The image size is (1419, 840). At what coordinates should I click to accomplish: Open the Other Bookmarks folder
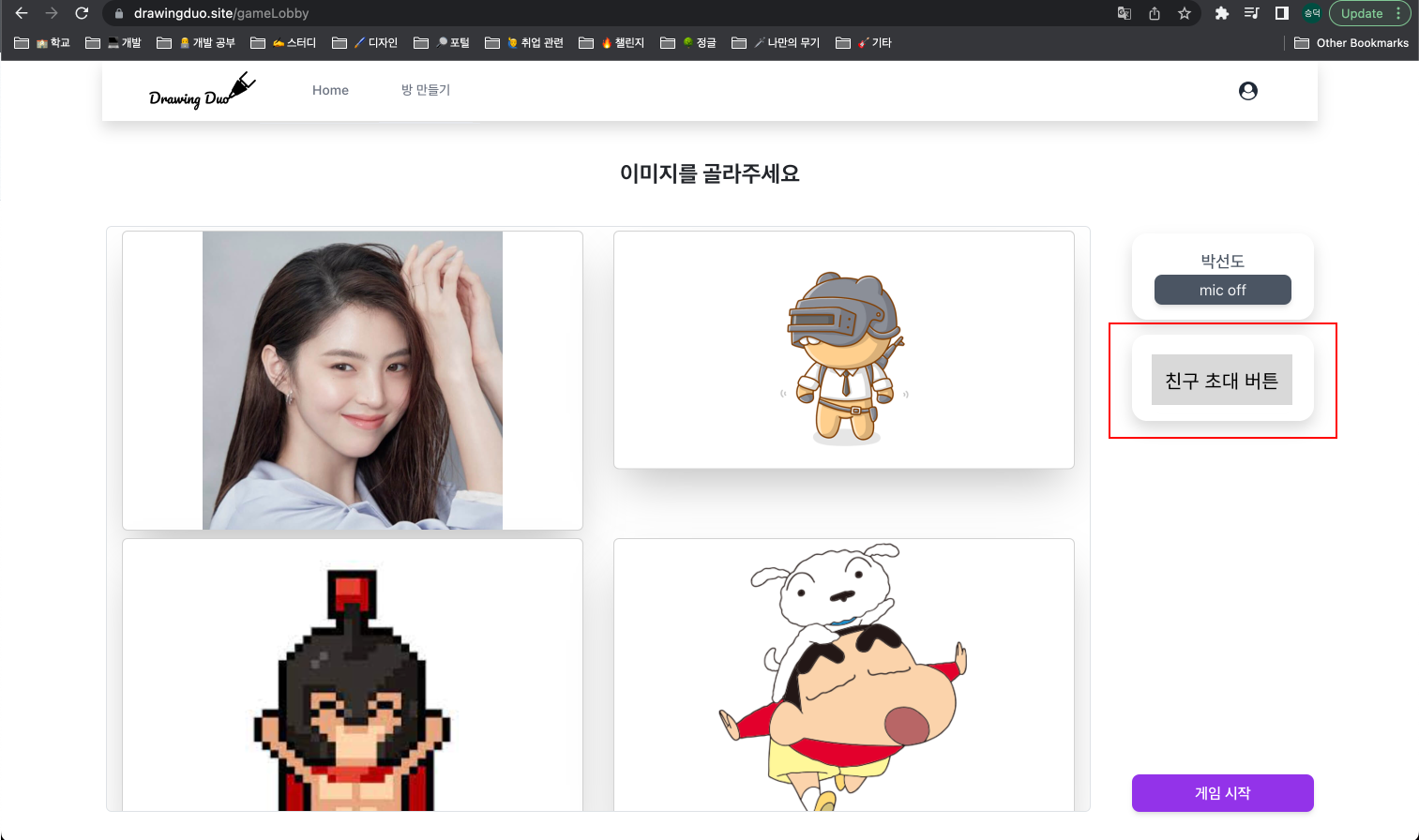[x=1351, y=42]
